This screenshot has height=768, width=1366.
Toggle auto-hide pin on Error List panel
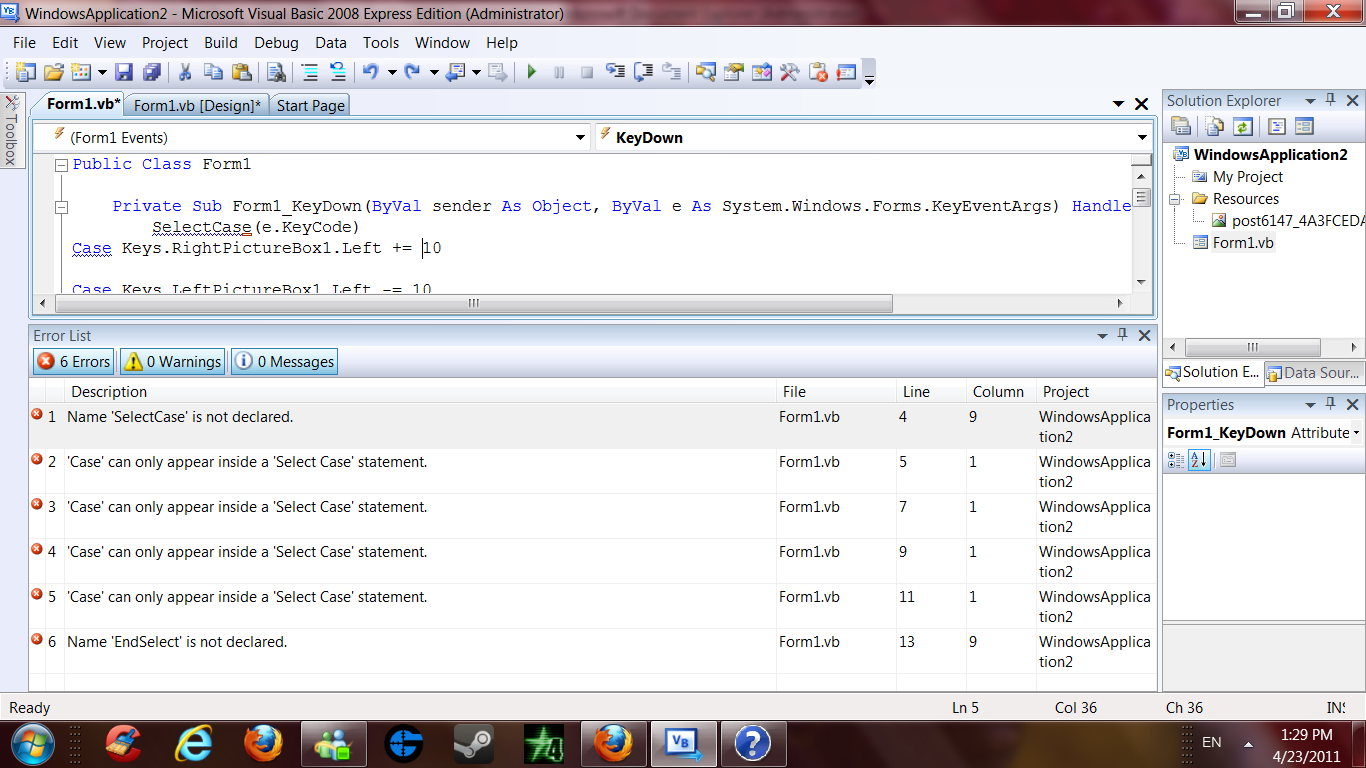tap(1123, 335)
